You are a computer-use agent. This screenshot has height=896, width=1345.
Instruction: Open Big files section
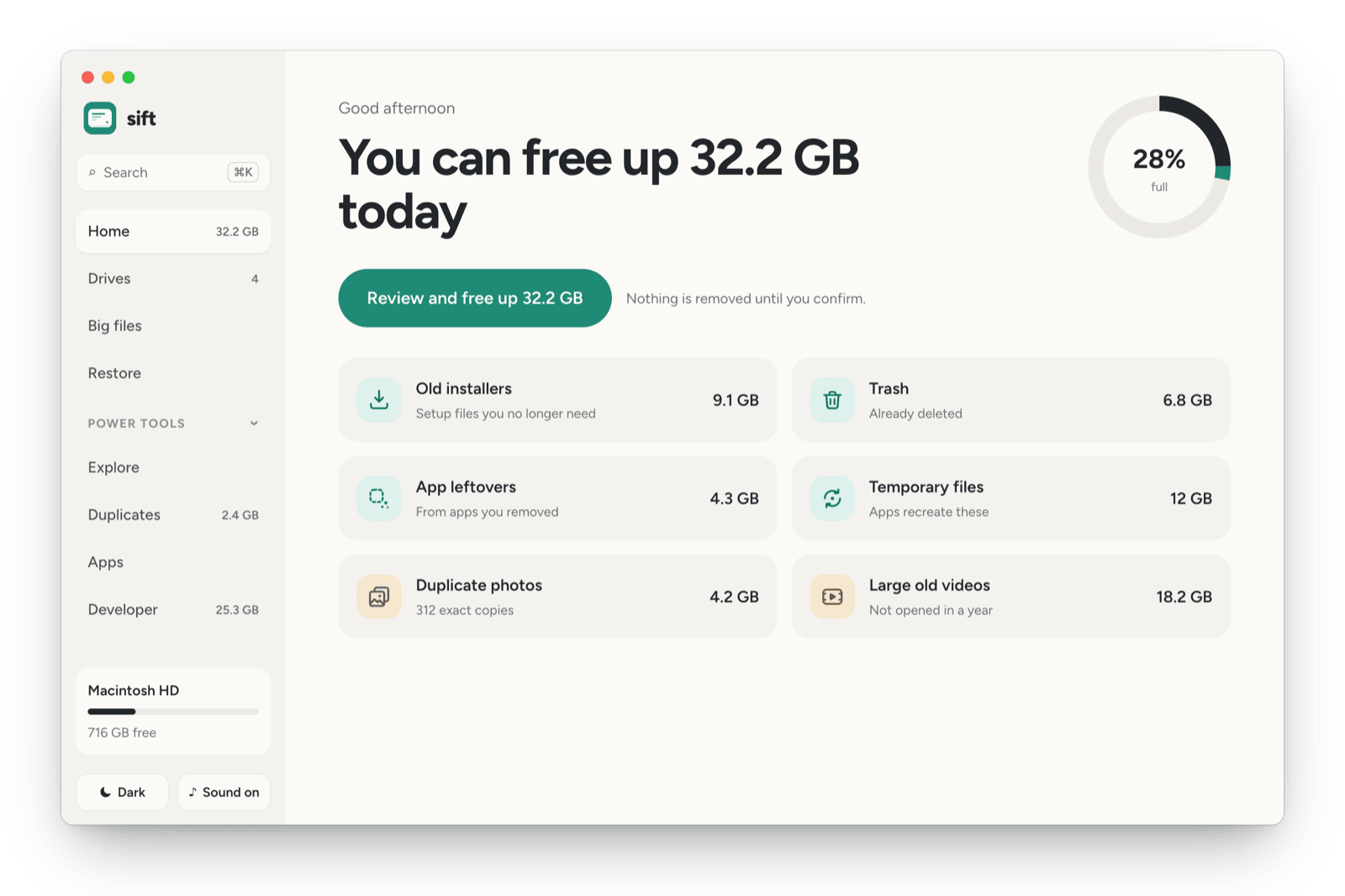[173, 326]
